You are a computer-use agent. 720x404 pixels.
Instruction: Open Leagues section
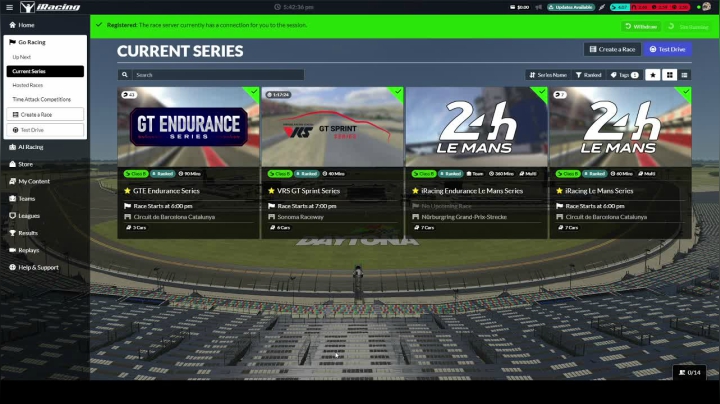pos(24,216)
